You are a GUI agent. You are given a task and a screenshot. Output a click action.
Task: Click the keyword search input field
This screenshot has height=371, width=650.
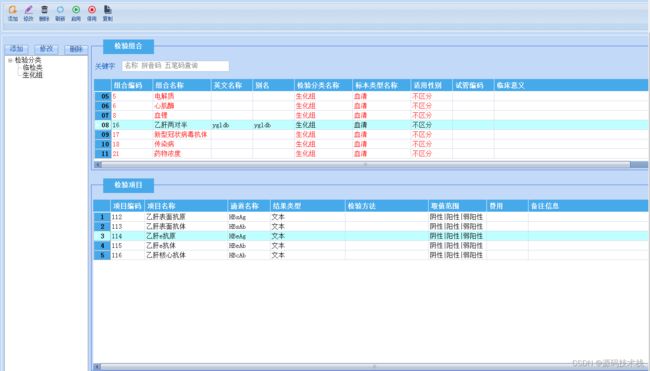(x=175, y=65)
